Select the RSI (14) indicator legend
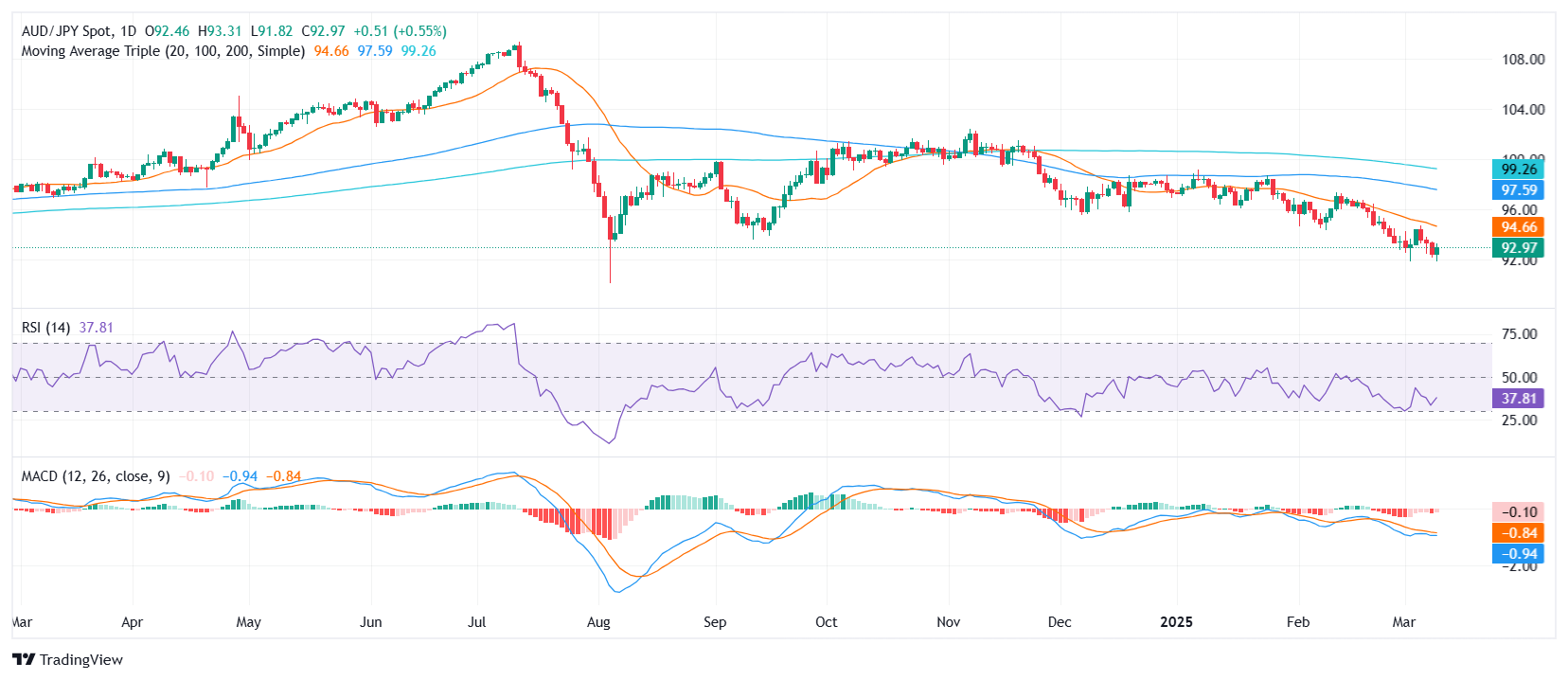 [45, 328]
